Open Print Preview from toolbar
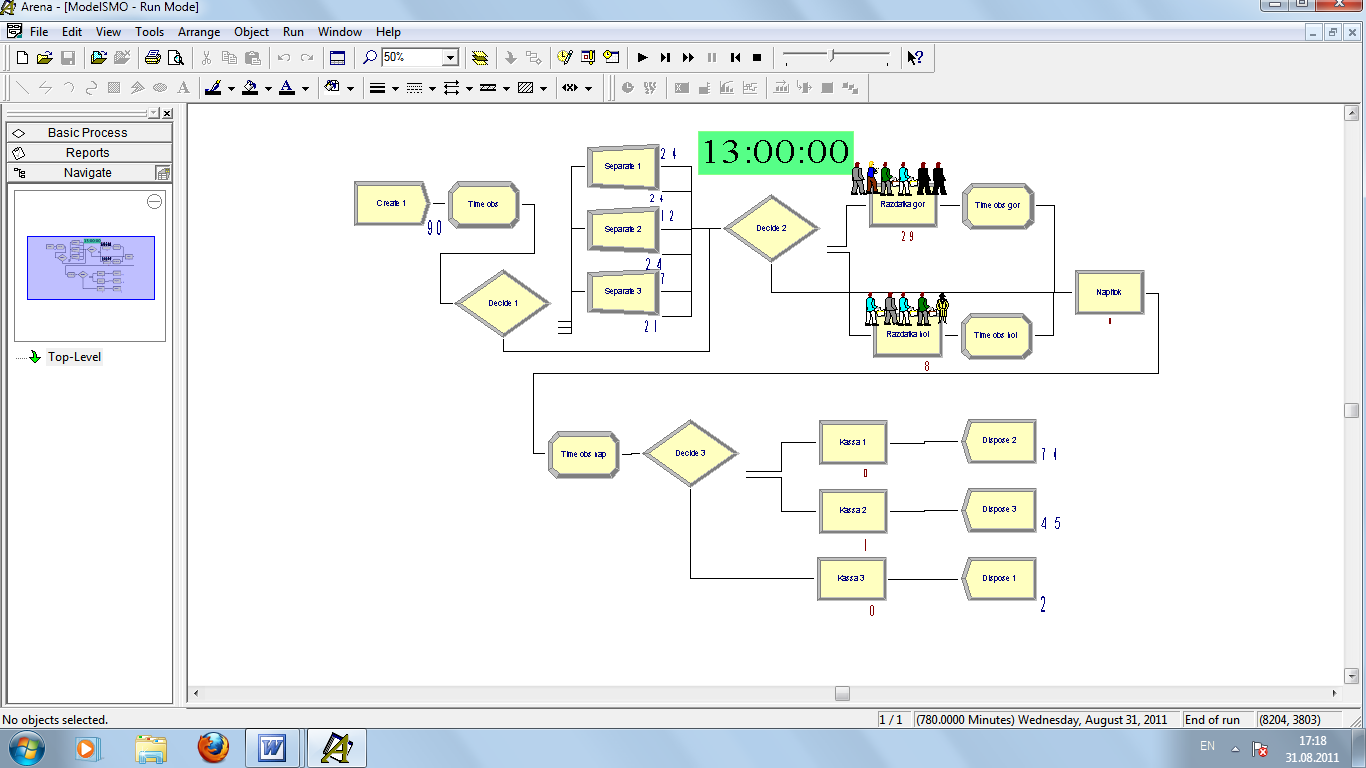This screenshot has width=1366, height=768. click(x=174, y=58)
